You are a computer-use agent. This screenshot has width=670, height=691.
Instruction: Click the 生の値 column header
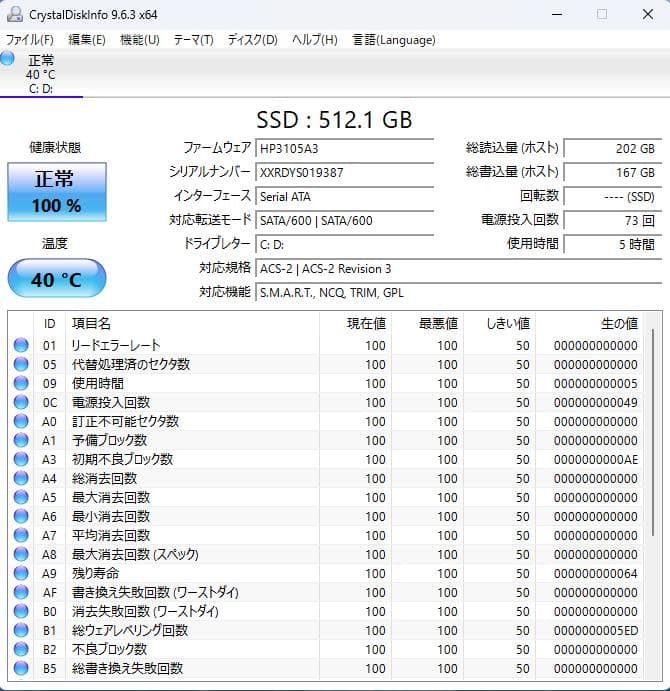coord(588,323)
